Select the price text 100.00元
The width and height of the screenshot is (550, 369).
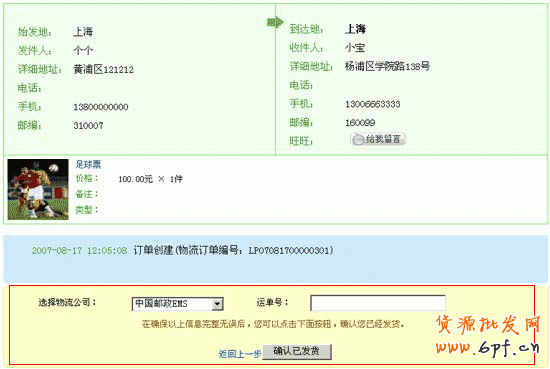135,179
